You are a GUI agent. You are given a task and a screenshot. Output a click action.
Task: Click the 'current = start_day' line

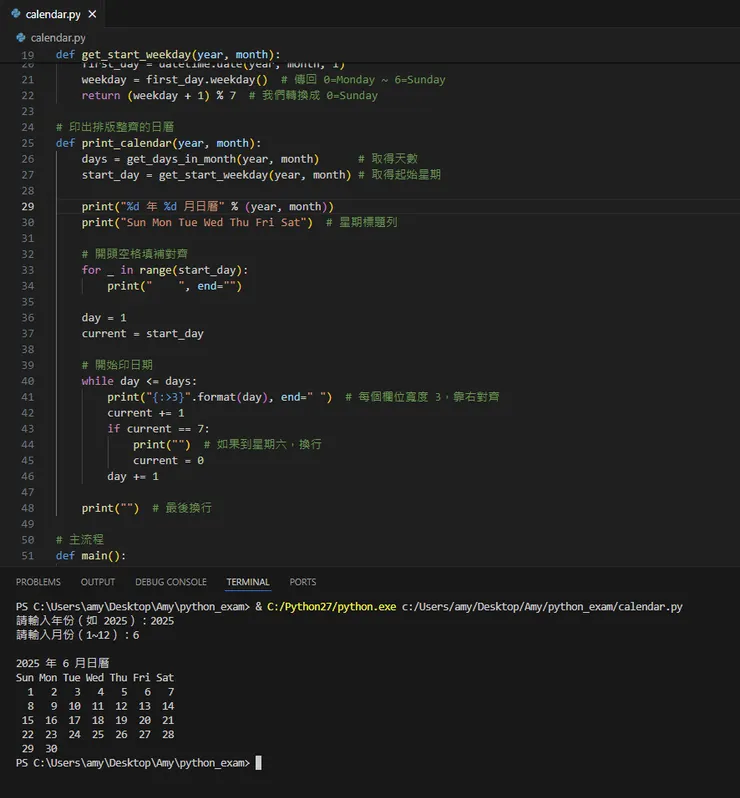pos(143,334)
